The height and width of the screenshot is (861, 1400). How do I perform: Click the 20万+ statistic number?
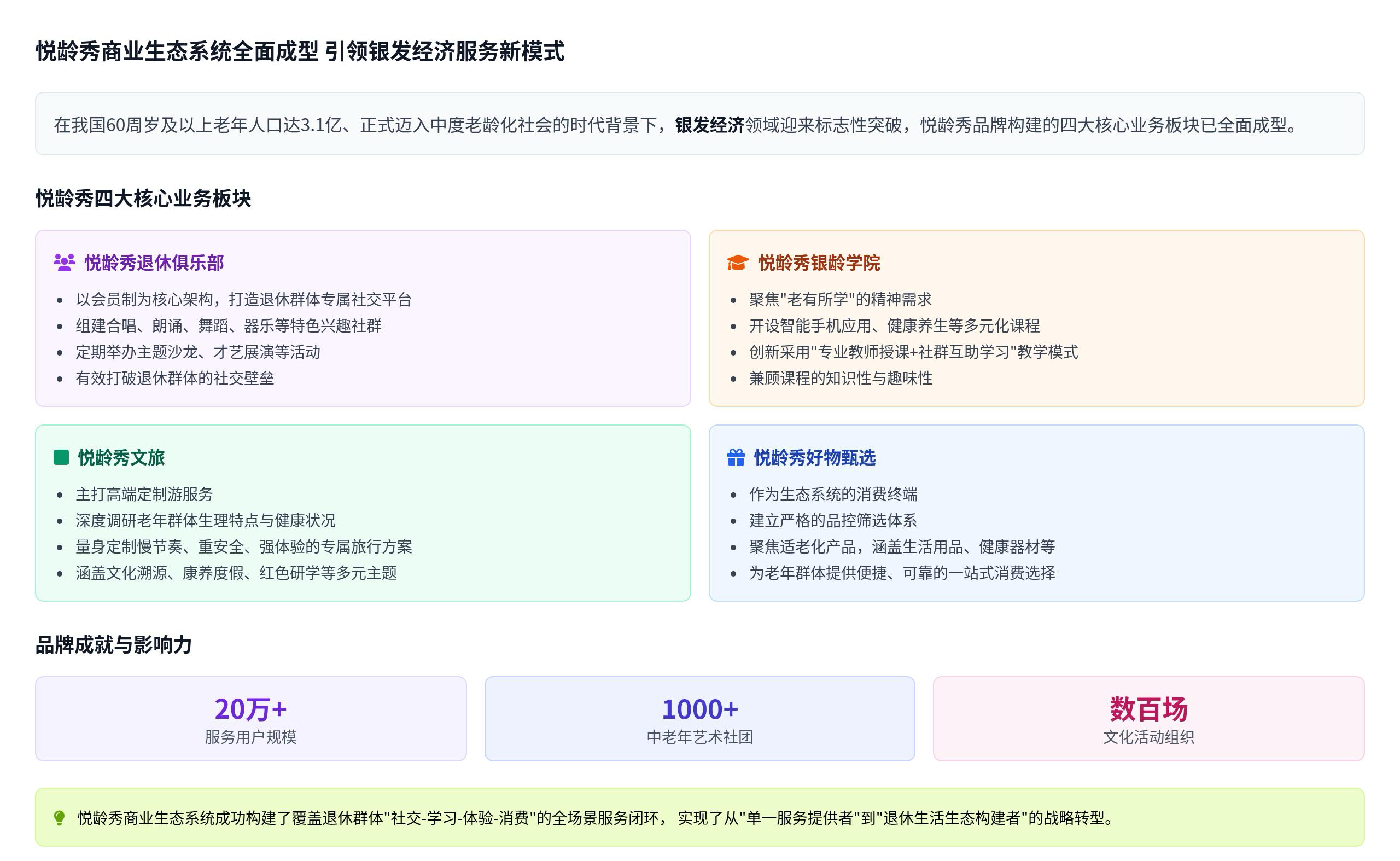[x=250, y=709]
